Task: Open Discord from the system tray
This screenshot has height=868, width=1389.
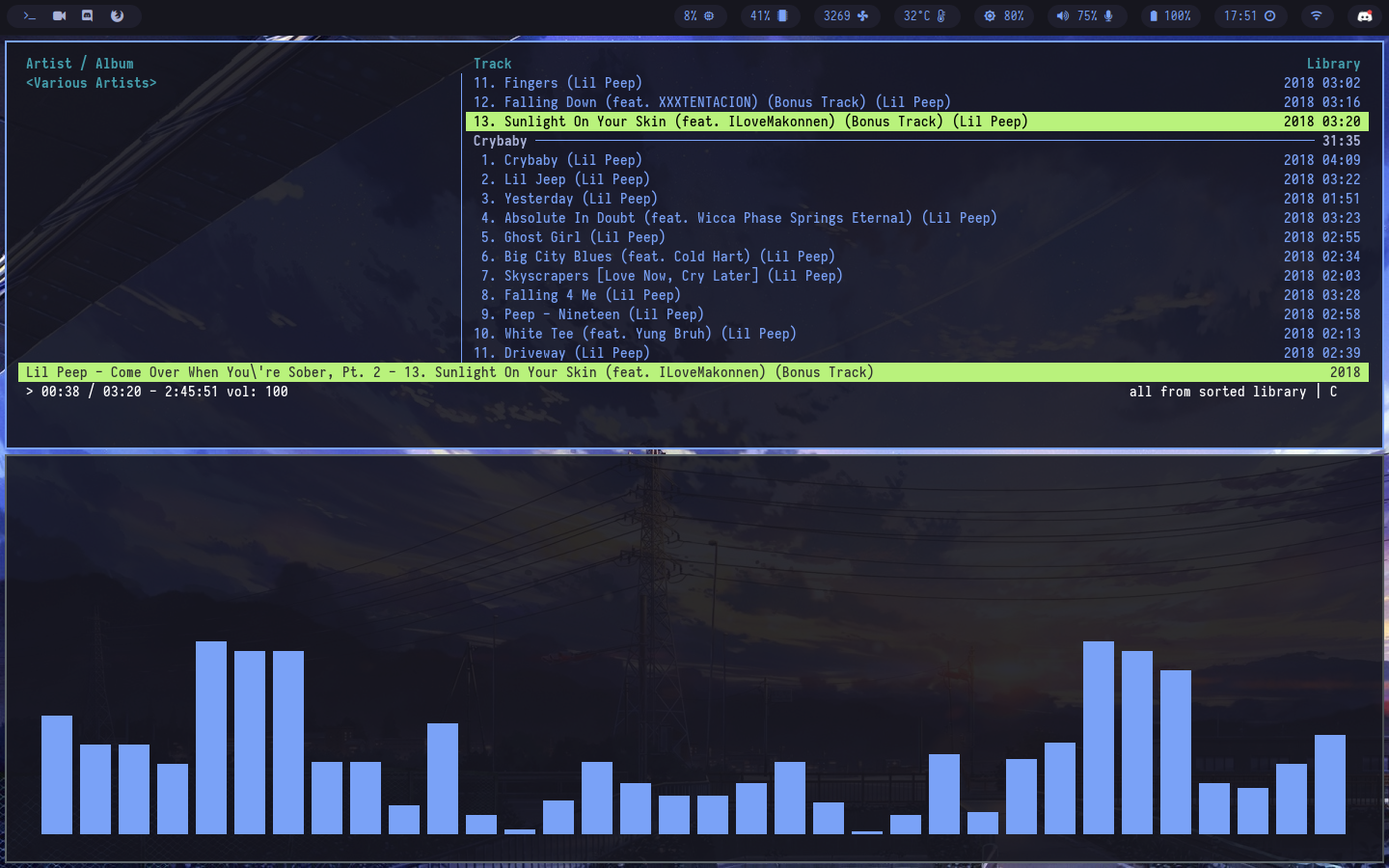Action: (1364, 15)
